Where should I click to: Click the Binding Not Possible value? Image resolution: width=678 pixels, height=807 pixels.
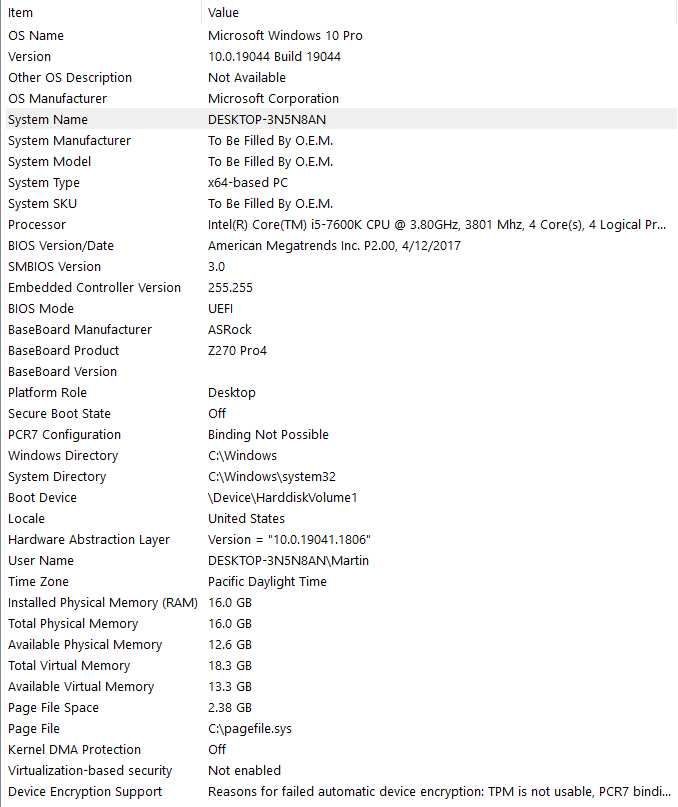[268, 435]
